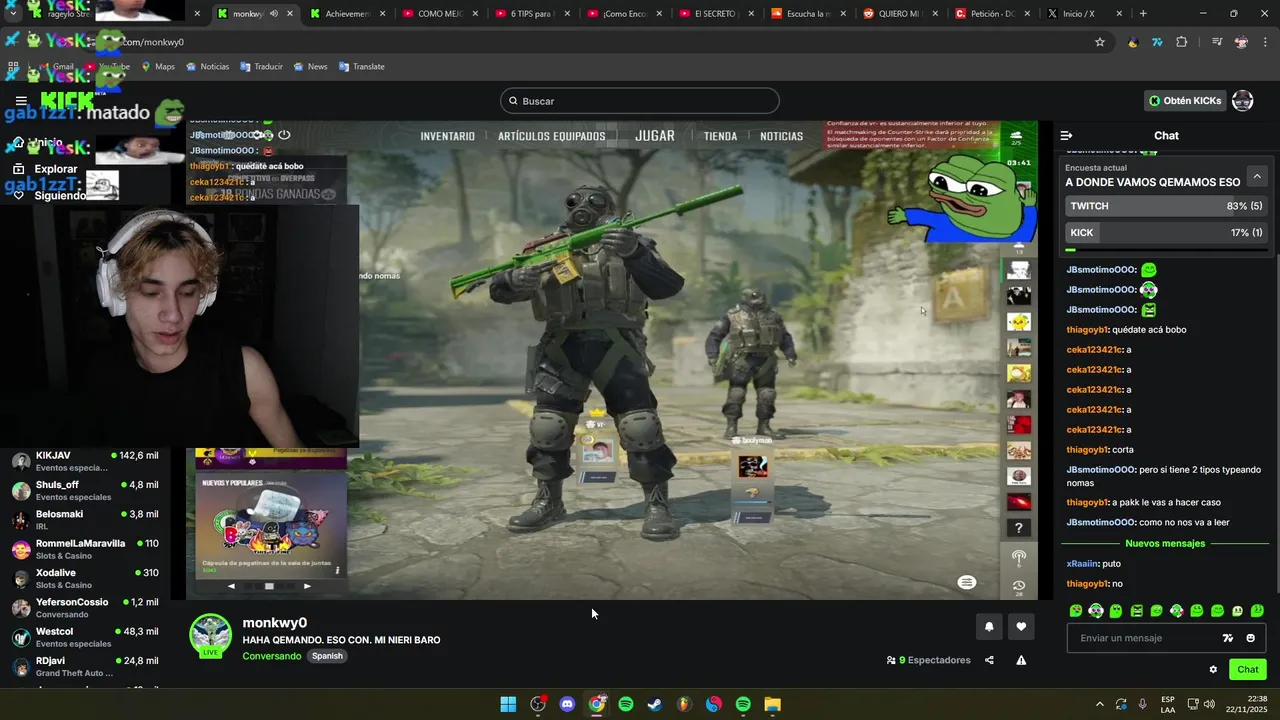Vote KICK in the poll

tap(1166, 232)
